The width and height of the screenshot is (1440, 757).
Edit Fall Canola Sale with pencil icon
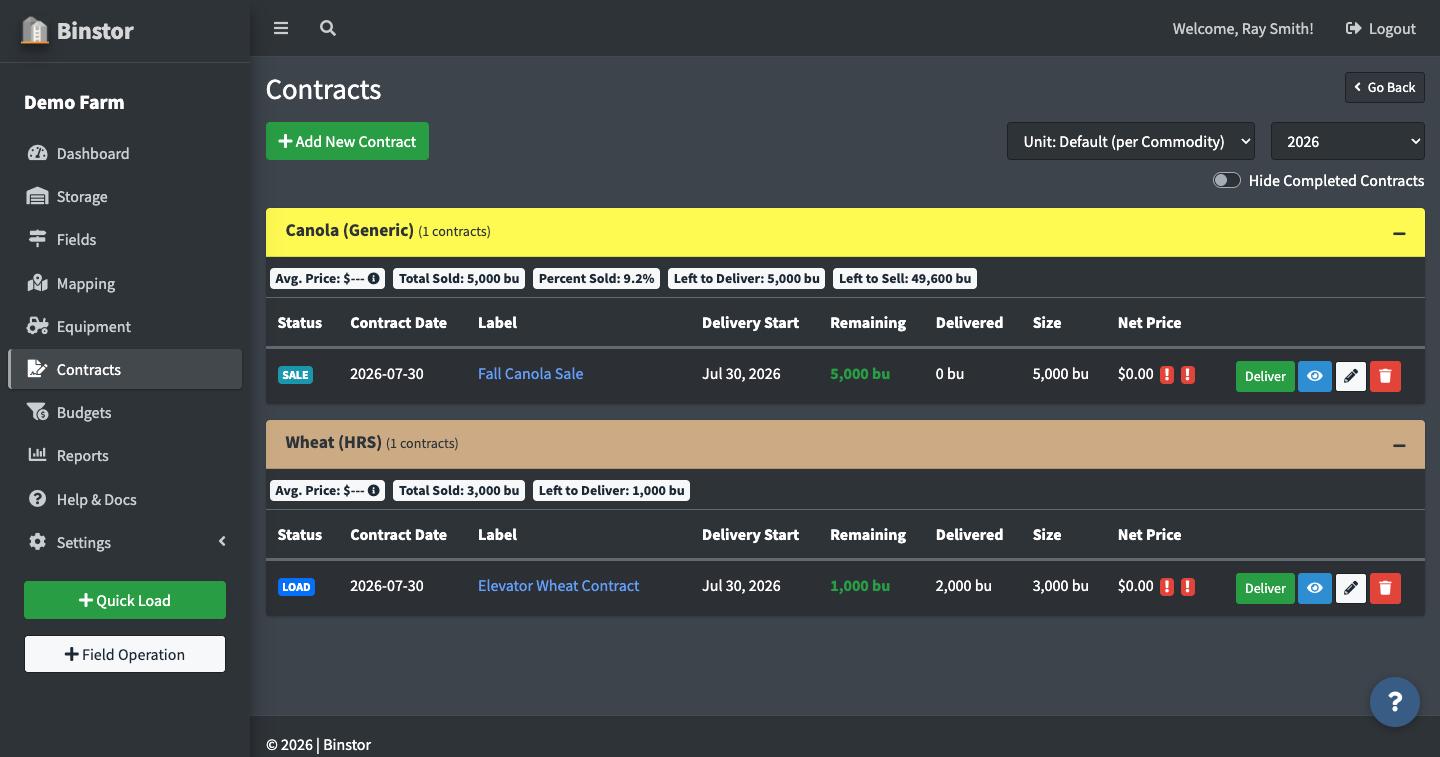coord(1351,376)
